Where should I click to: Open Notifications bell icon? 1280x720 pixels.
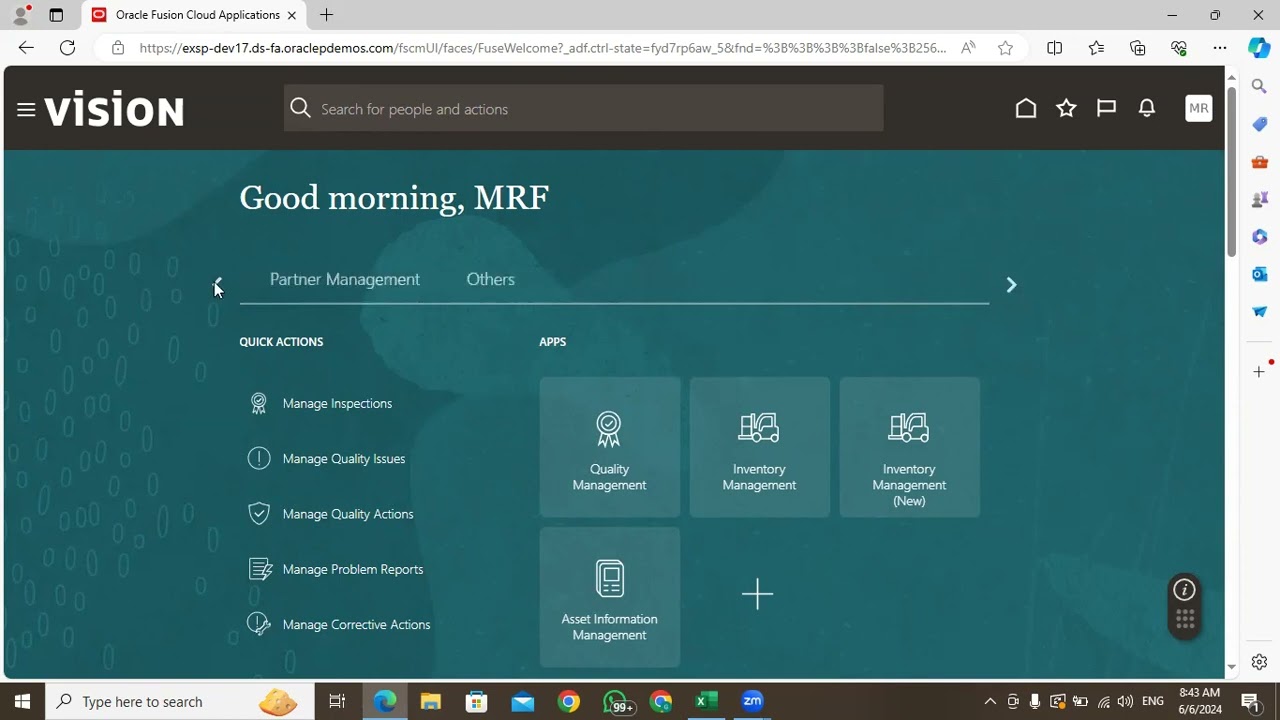pyautogui.click(x=1147, y=109)
